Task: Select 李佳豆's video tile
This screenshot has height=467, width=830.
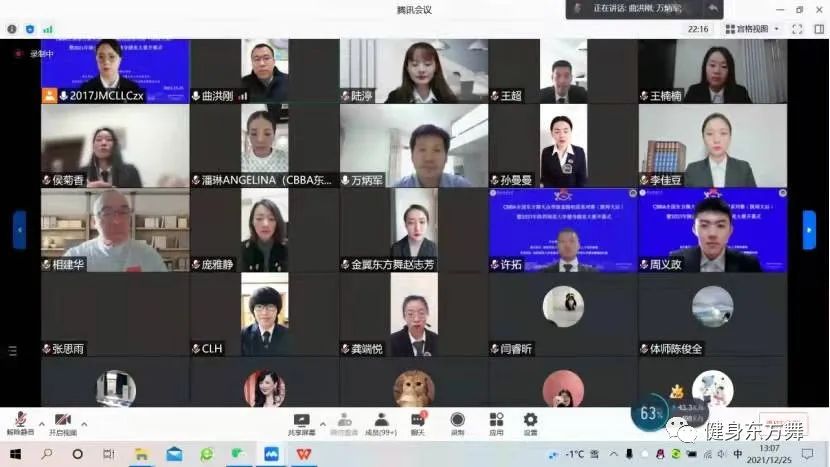Action: click(712, 146)
